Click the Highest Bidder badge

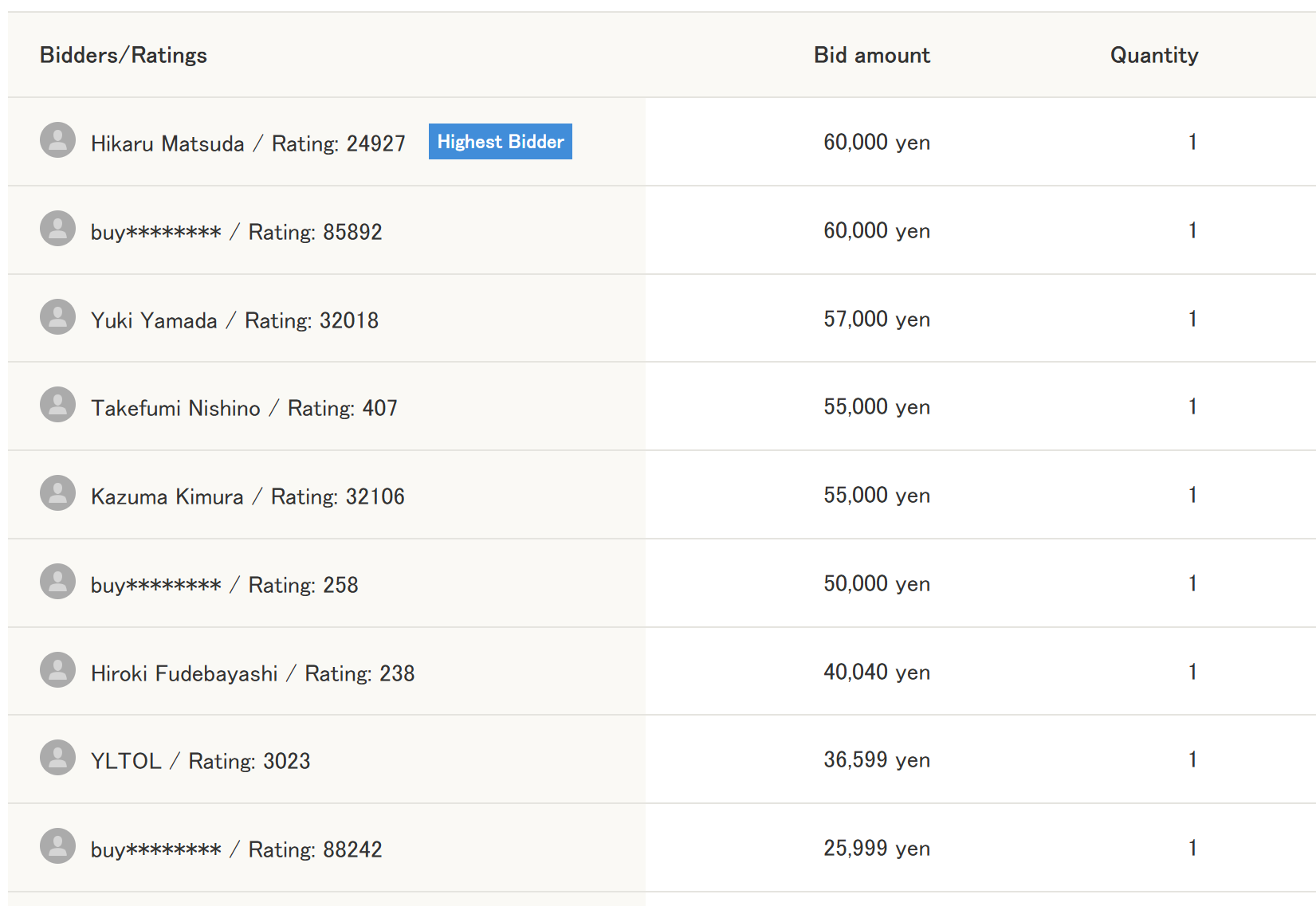click(x=501, y=142)
